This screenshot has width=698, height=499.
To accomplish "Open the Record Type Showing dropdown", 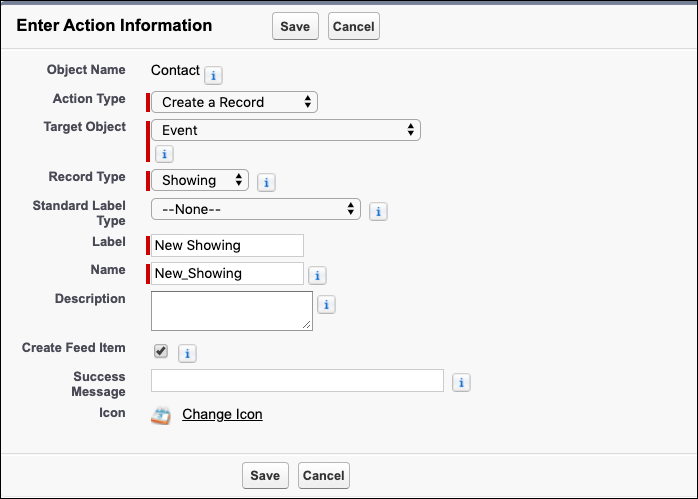I will coord(200,180).
